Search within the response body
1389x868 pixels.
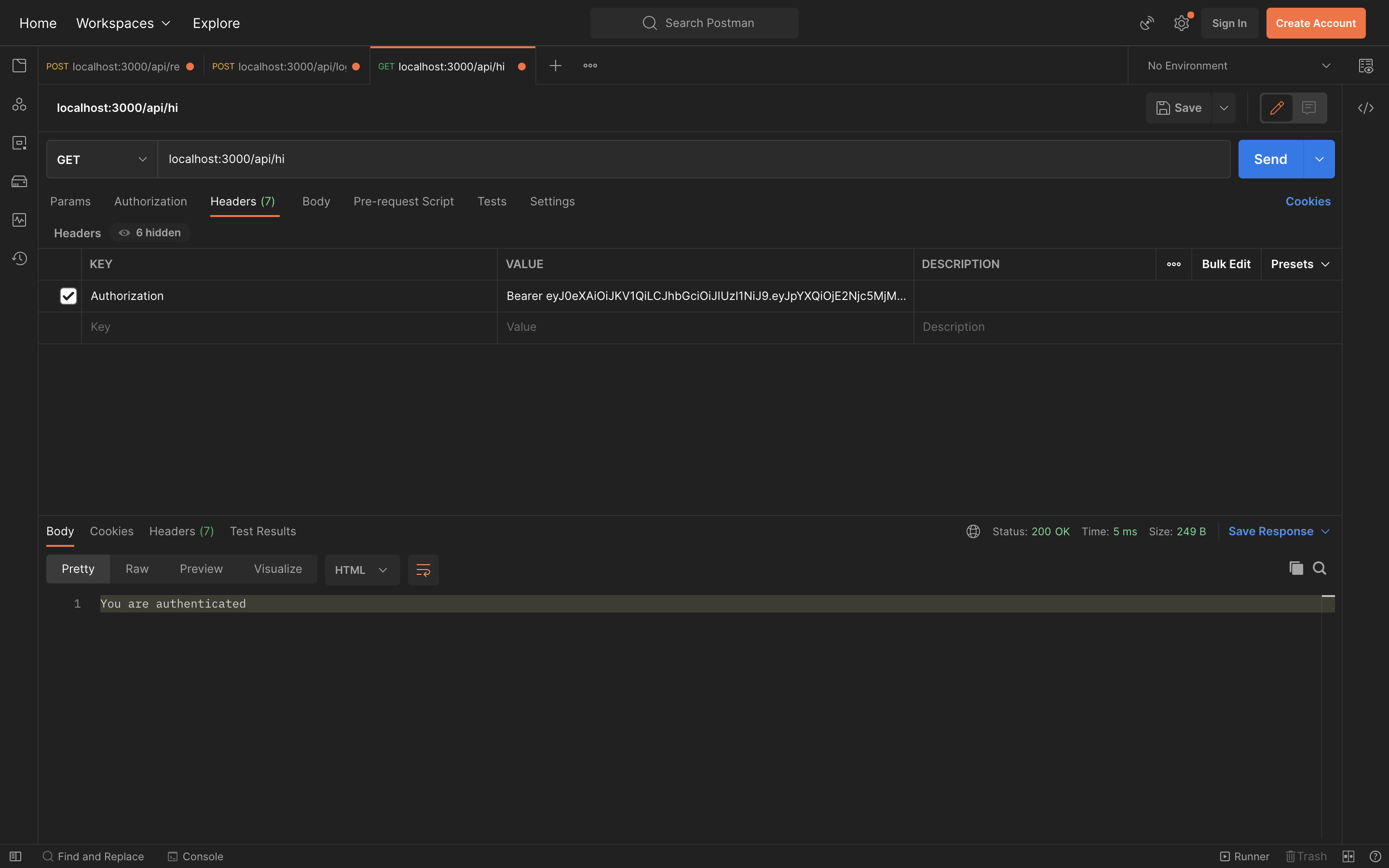(1320, 569)
